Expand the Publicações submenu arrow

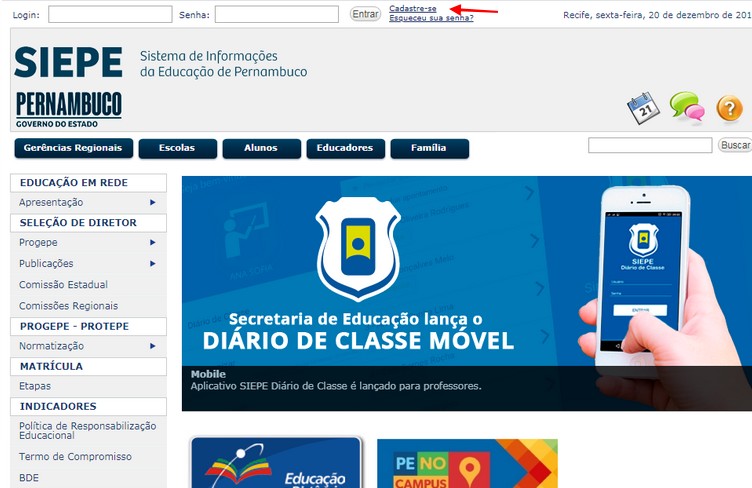(153, 264)
